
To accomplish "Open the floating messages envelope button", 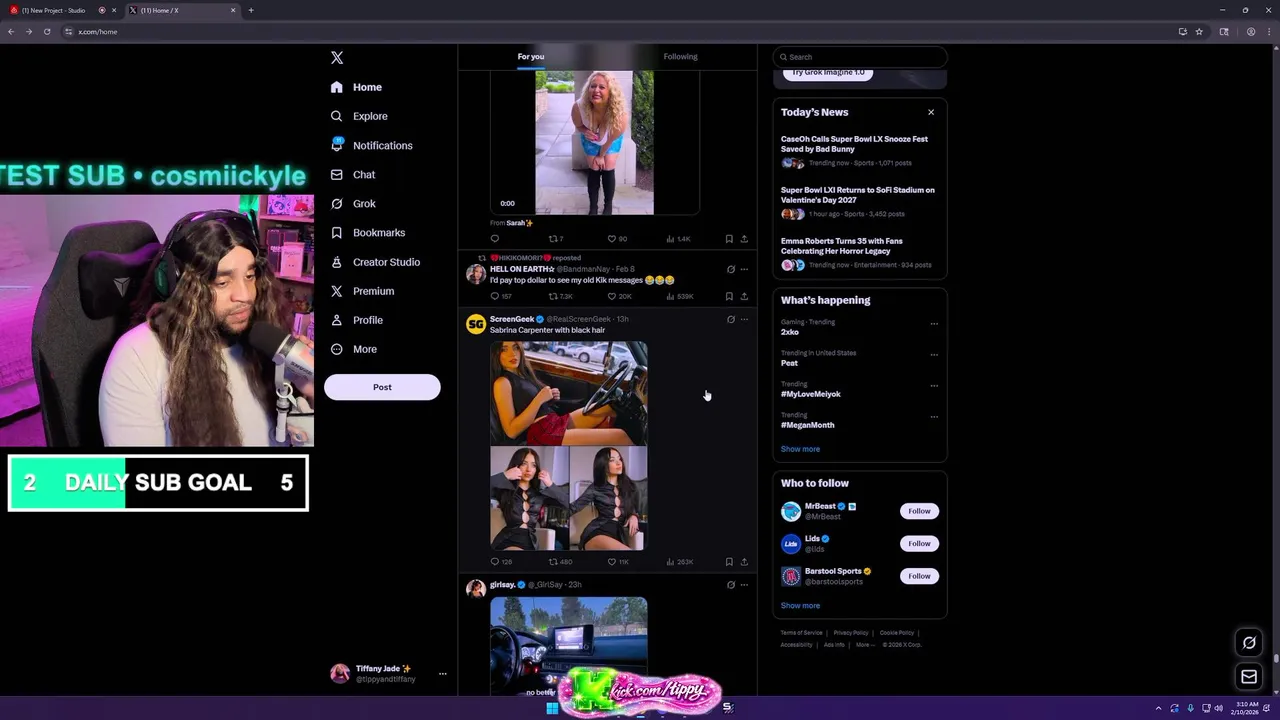I will [1249, 677].
